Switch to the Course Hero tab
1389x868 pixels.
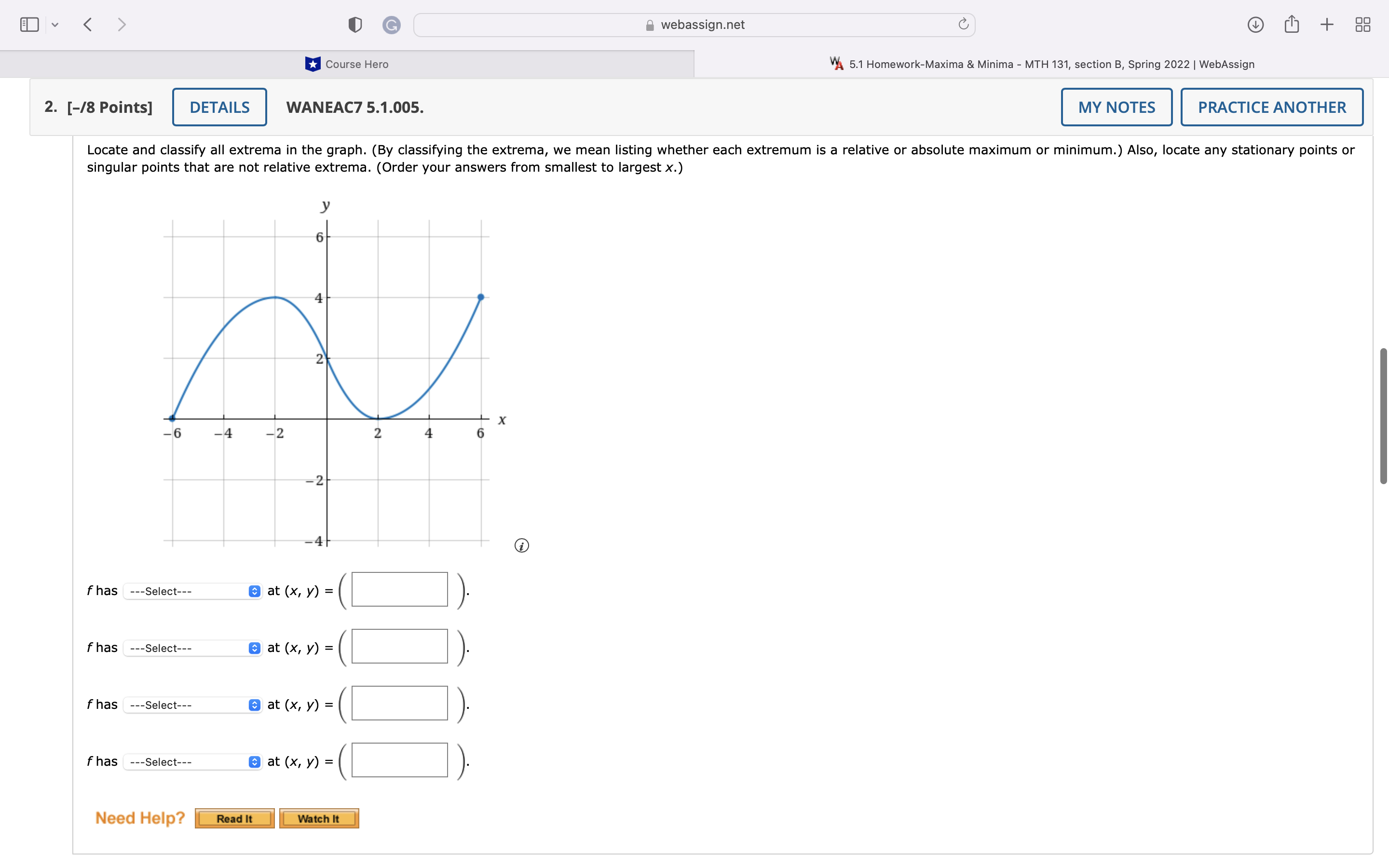coord(347,64)
